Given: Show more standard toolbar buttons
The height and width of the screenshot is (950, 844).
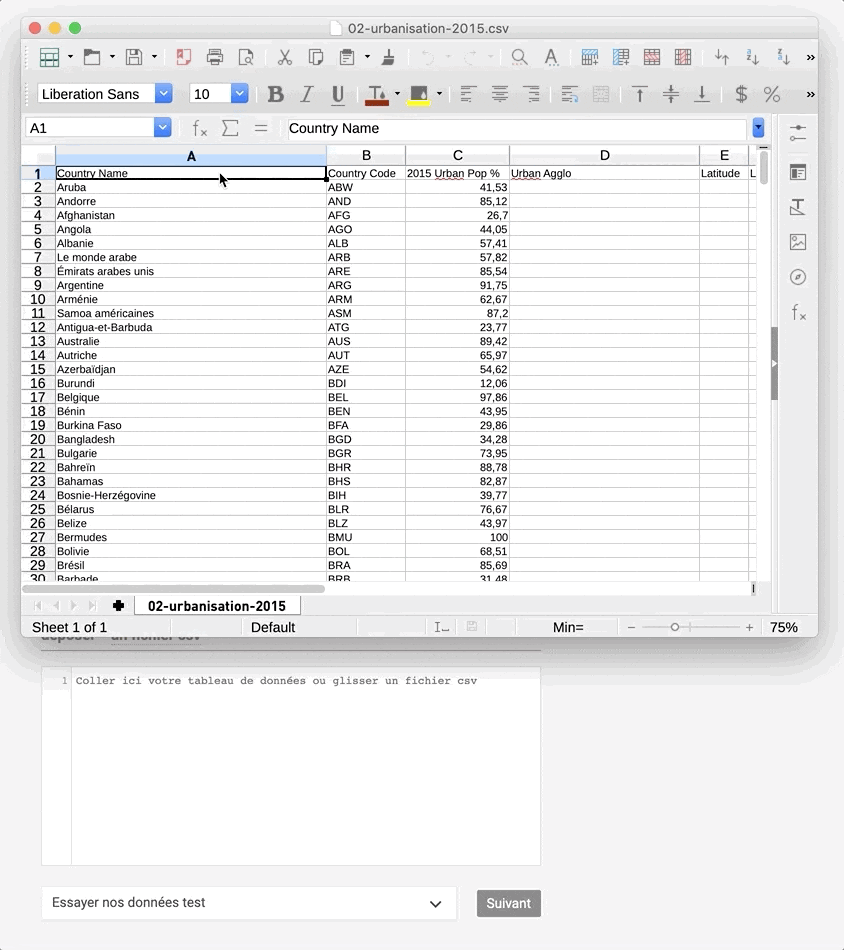Looking at the screenshot, I should [810, 58].
